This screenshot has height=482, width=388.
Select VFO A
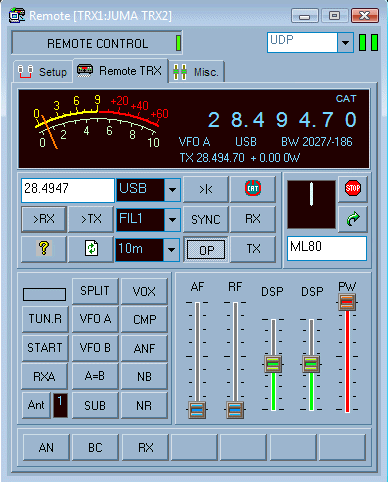[95, 319]
